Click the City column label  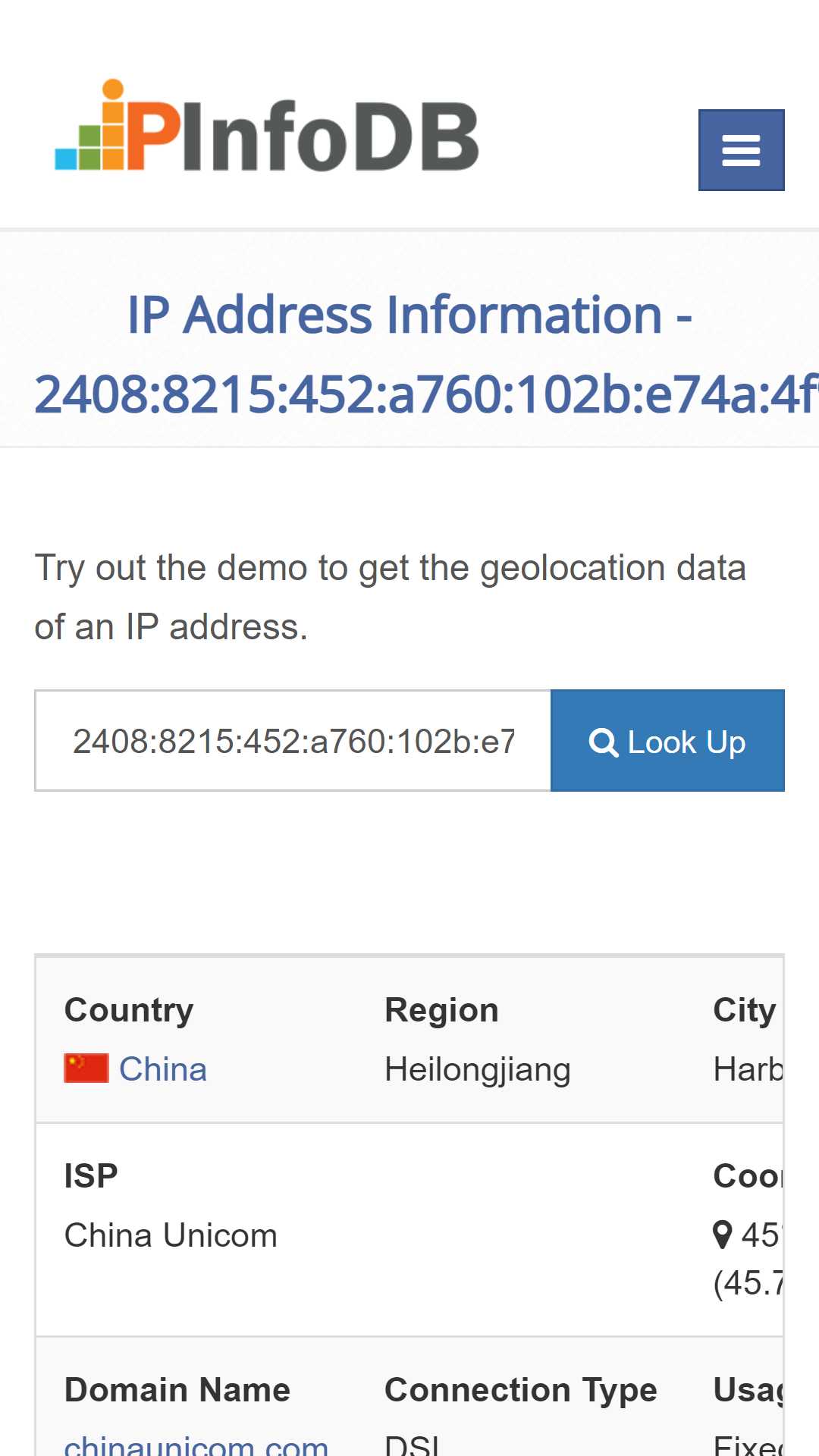(744, 1010)
